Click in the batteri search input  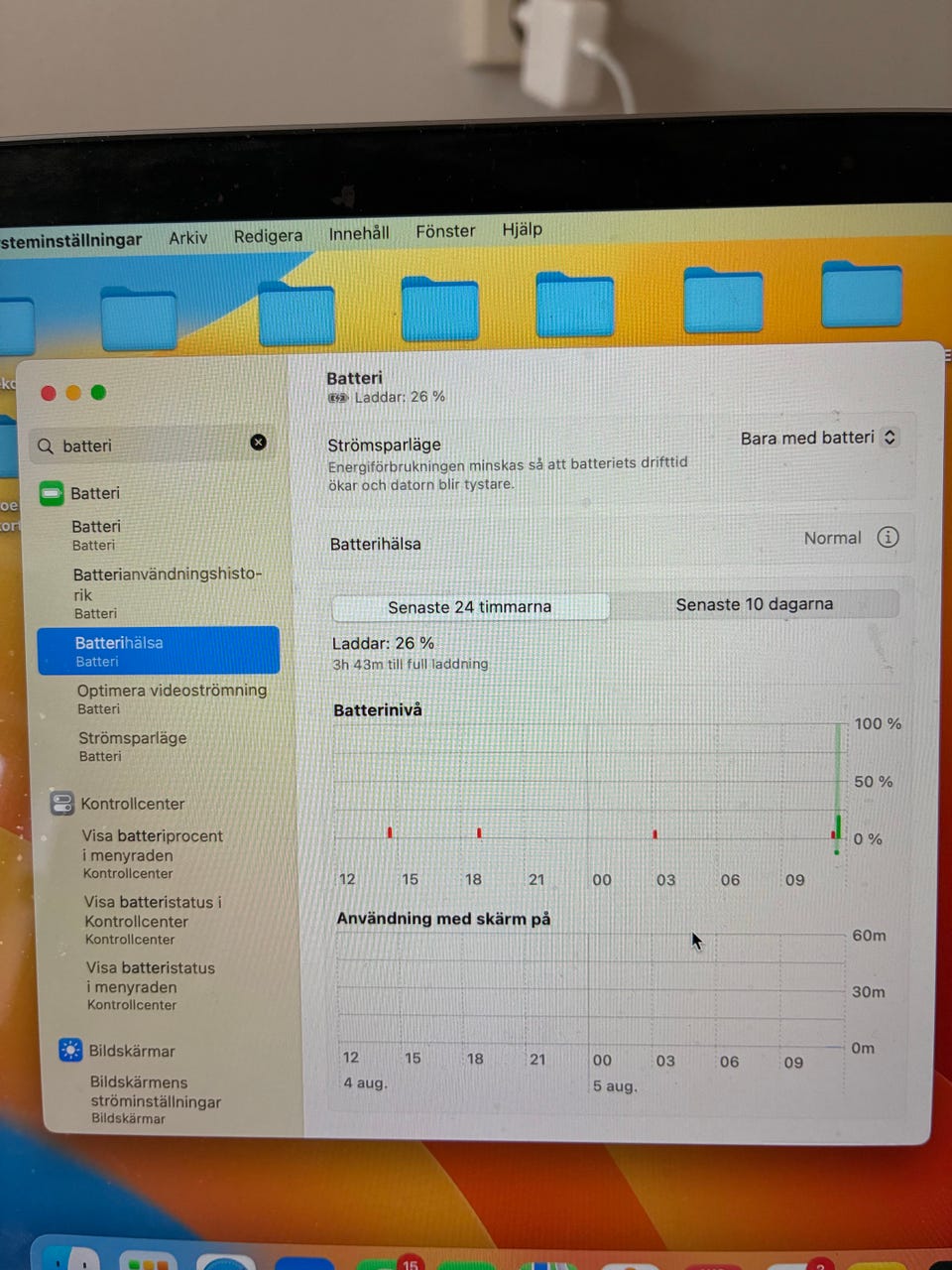(x=153, y=445)
